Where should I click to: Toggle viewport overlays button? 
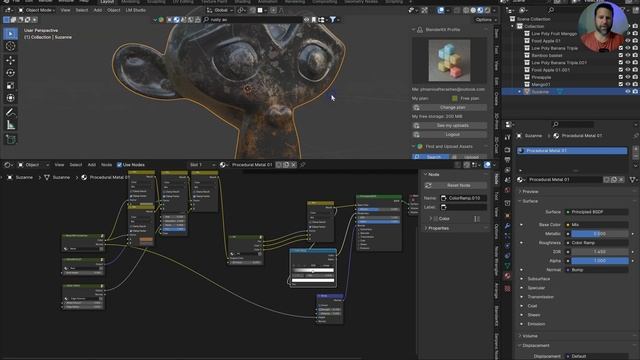(441, 10)
